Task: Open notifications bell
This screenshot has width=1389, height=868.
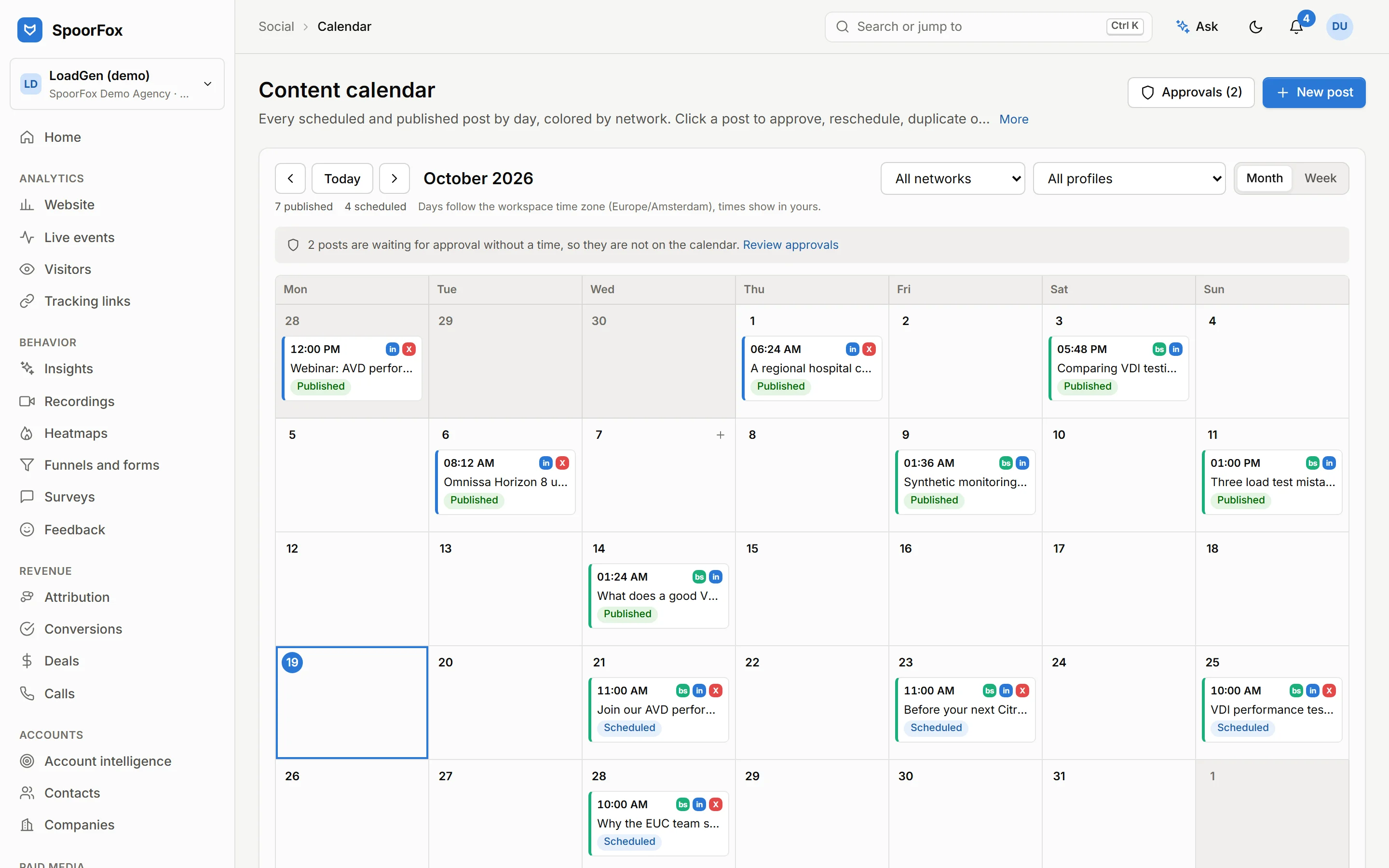Action: coord(1296,27)
